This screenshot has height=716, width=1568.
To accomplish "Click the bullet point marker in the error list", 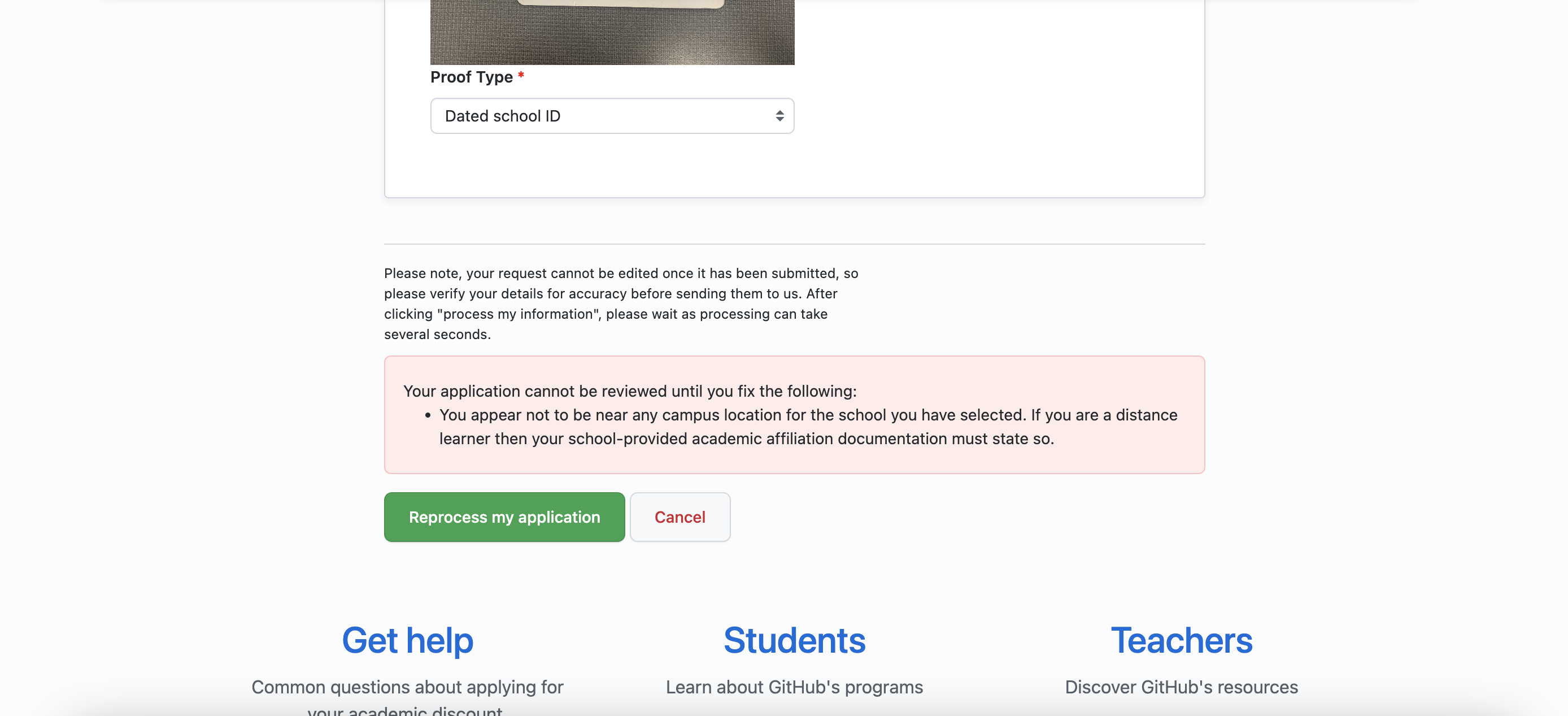I will [428, 415].
